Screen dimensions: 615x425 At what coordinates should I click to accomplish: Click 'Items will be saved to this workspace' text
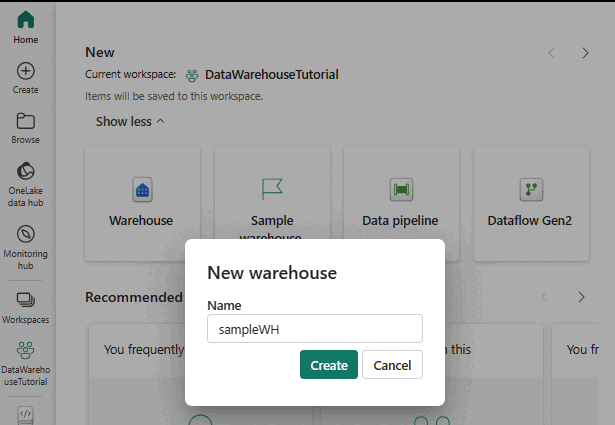[x=174, y=96]
